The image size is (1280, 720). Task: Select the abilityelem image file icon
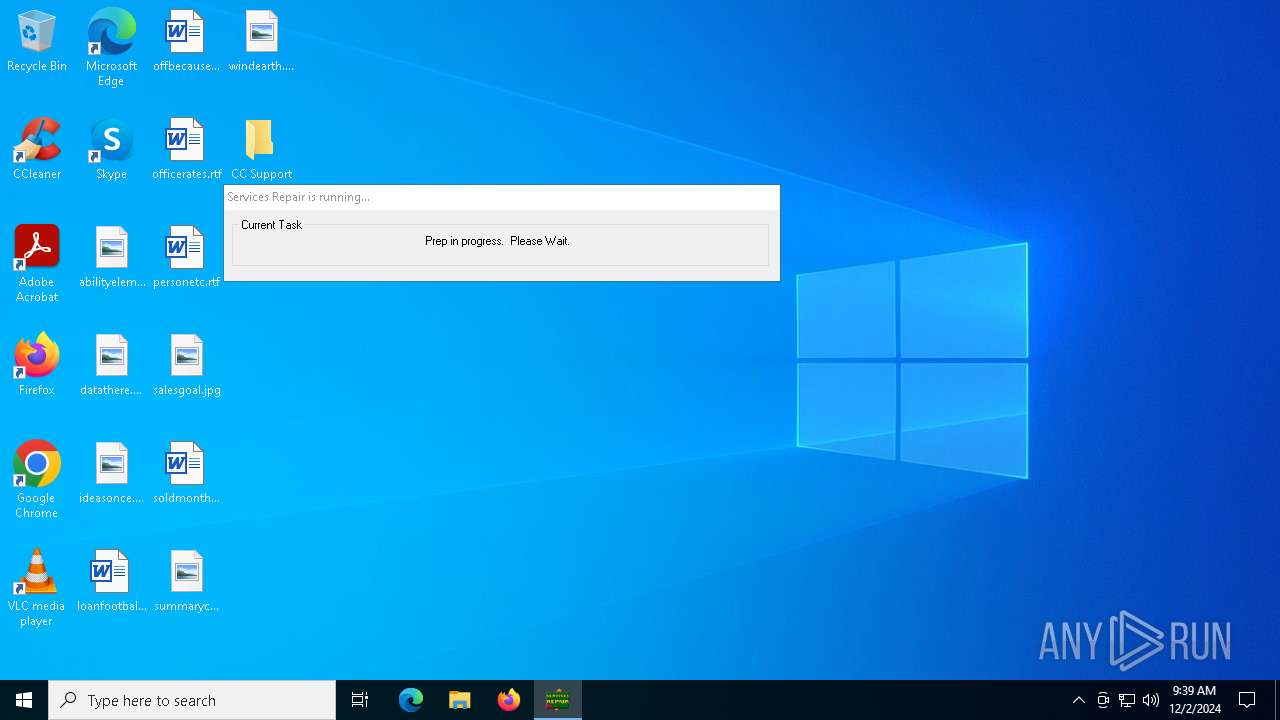click(112, 257)
